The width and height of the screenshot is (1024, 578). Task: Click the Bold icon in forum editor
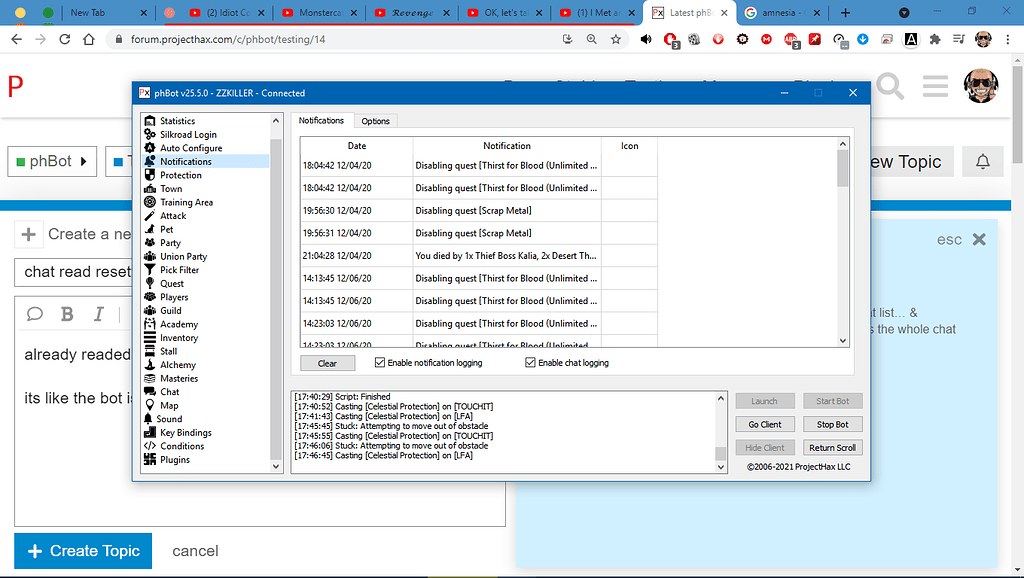pyautogui.click(x=67, y=314)
